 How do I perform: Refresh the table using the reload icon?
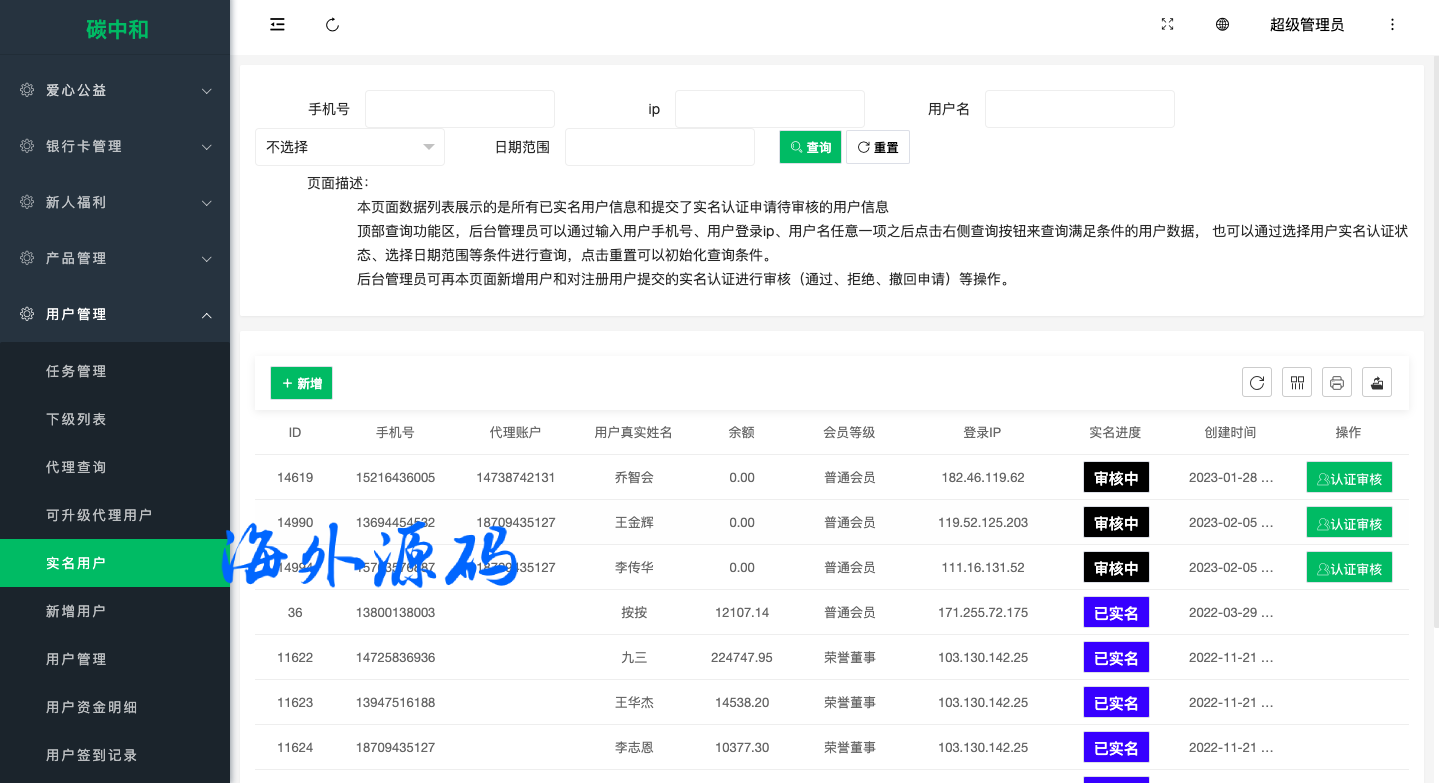coord(1257,382)
